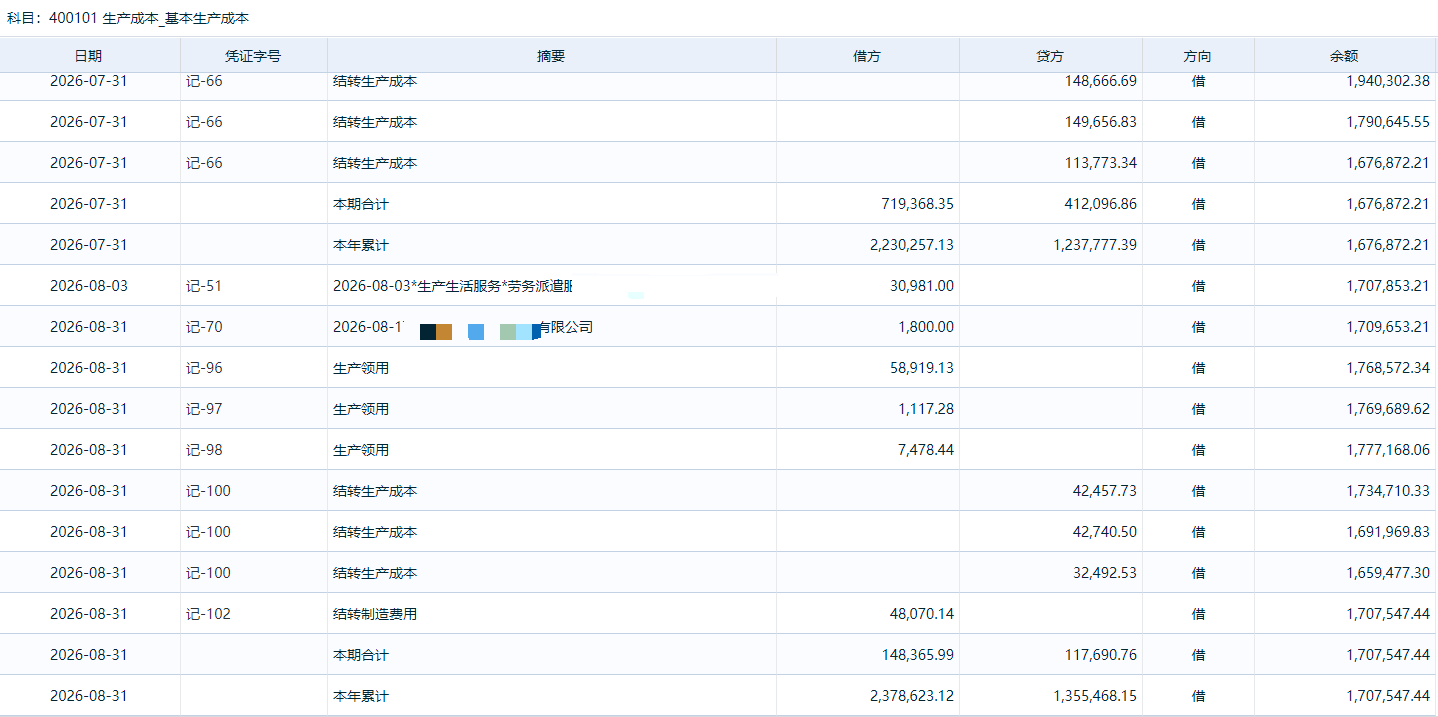Screen dimensions: 1438x717
Task: Select balance 1,777,168.06
Action: pos(1388,450)
